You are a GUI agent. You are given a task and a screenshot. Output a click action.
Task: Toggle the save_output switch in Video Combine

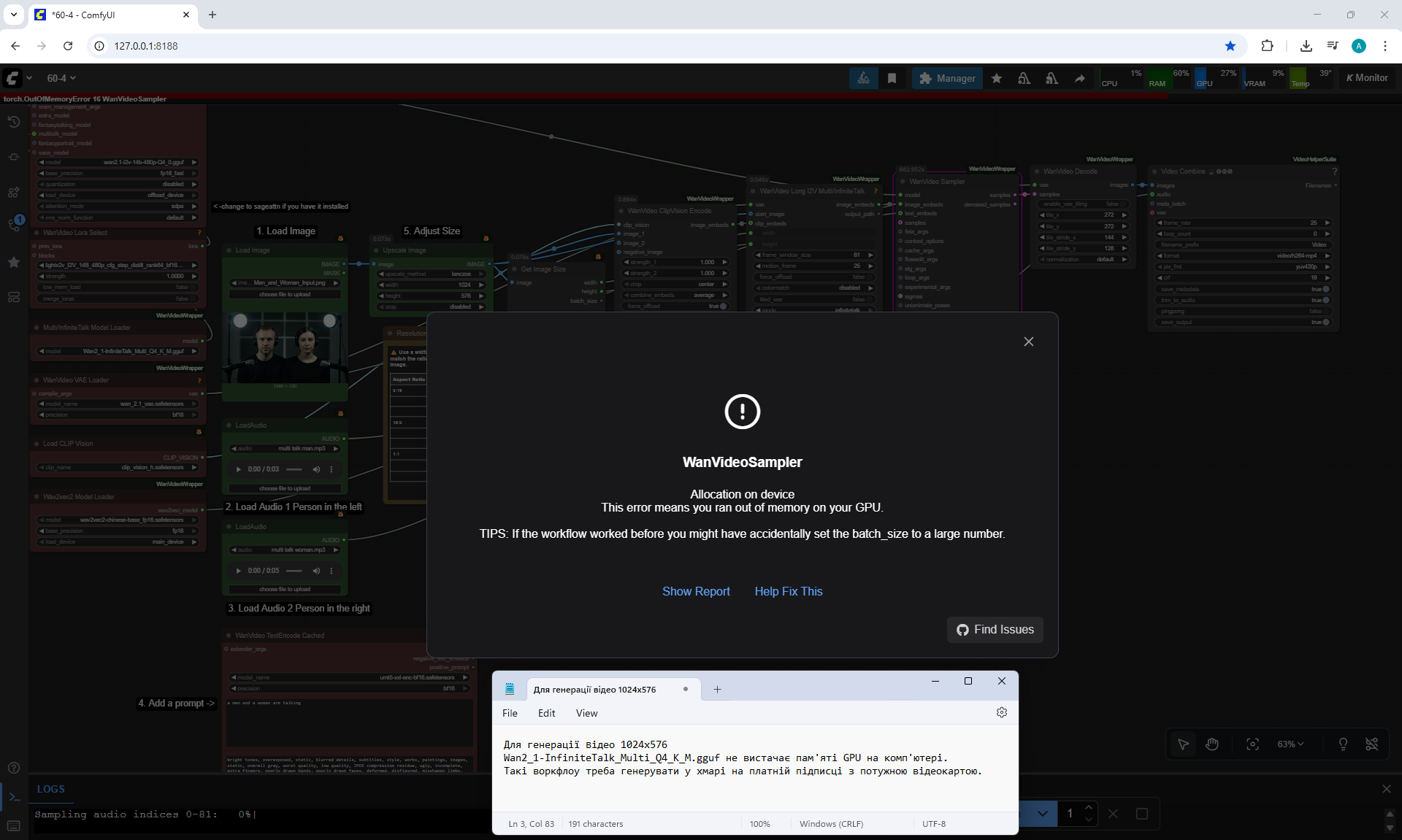[1325, 322]
